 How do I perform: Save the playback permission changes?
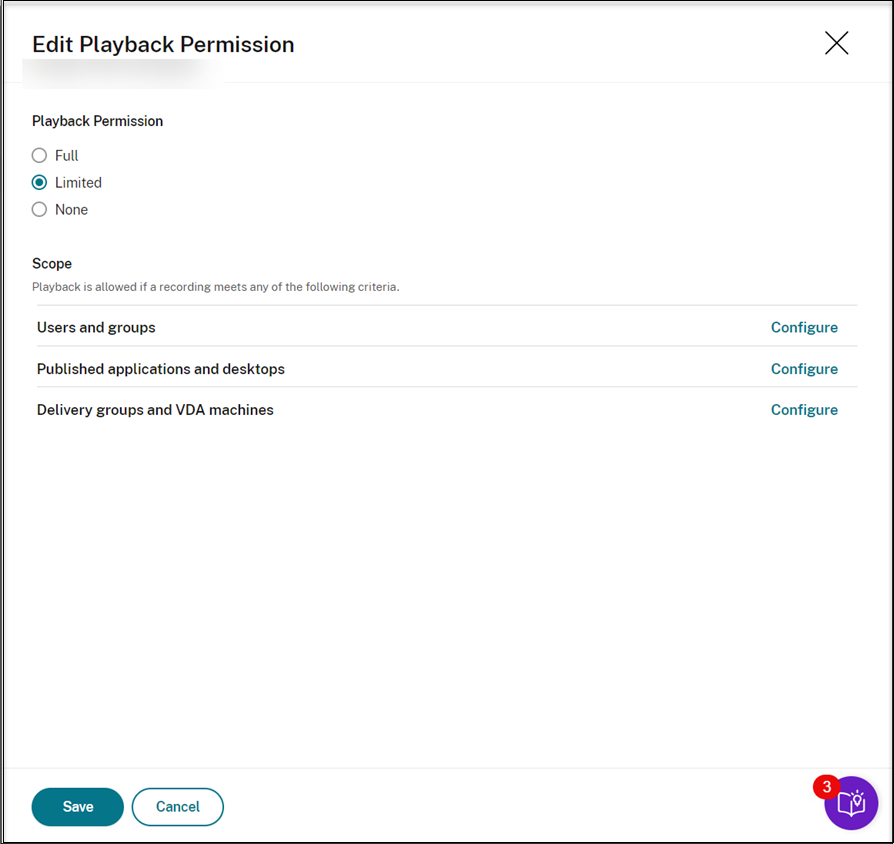click(78, 807)
